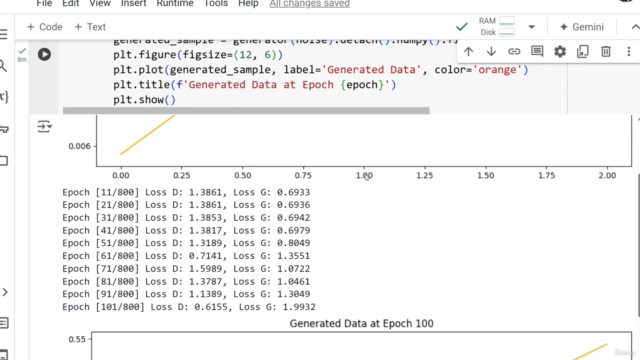This screenshot has width=640, height=360.
Task: Mirror cell in tab icon
Action: [583, 51]
